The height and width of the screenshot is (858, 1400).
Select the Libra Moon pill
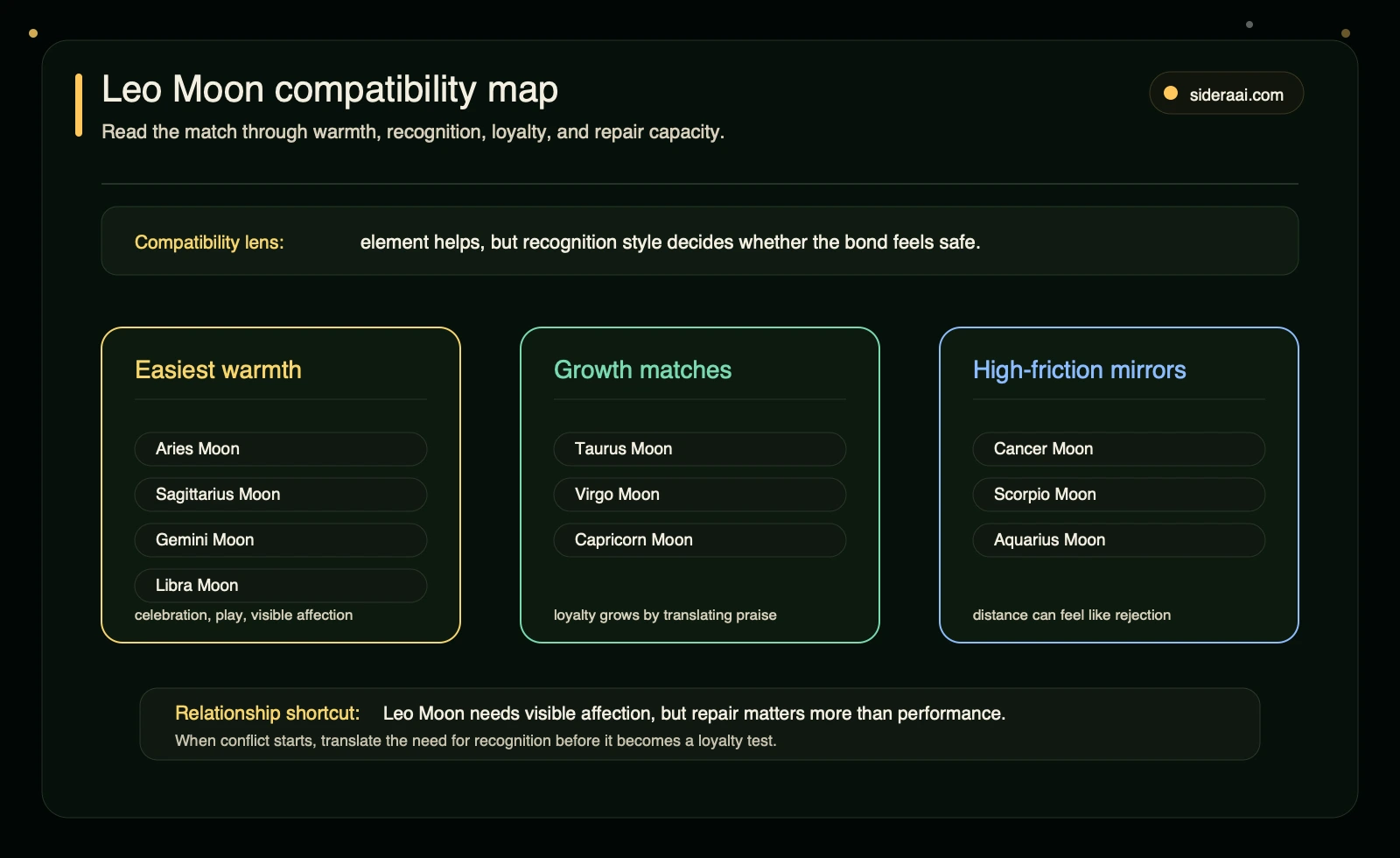[x=281, y=586]
